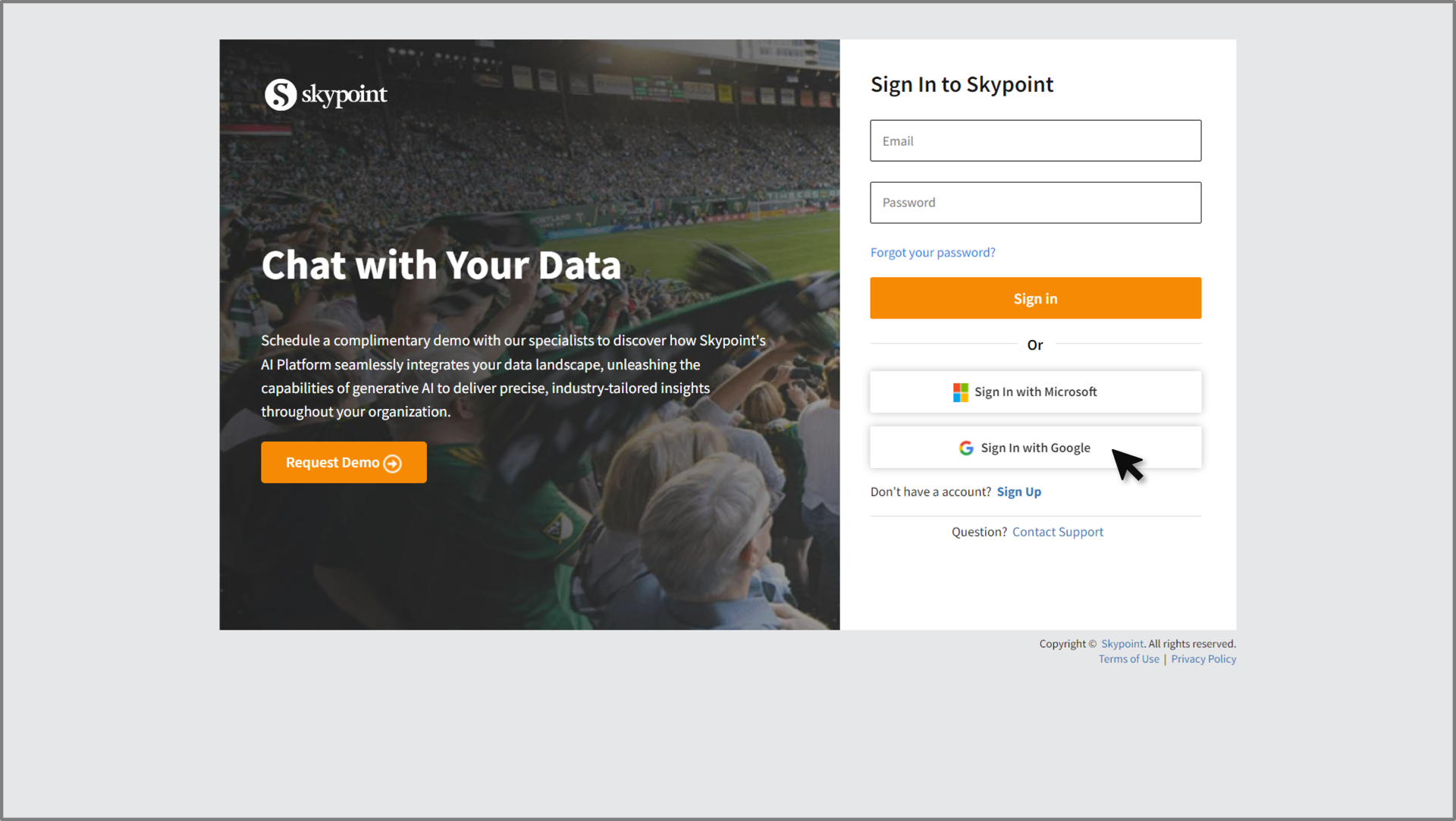The image size is (1456, 821).
Task: Focus the Password input field
Action: pos(1035,203)
